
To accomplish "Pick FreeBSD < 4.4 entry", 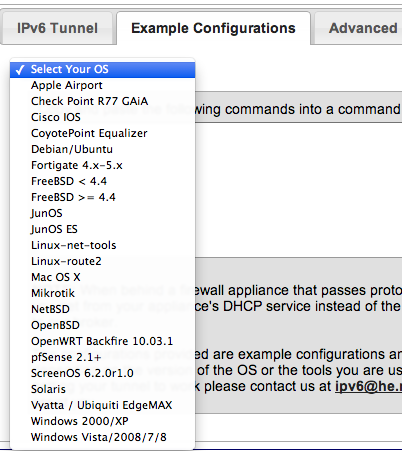I will pos(102,181).
